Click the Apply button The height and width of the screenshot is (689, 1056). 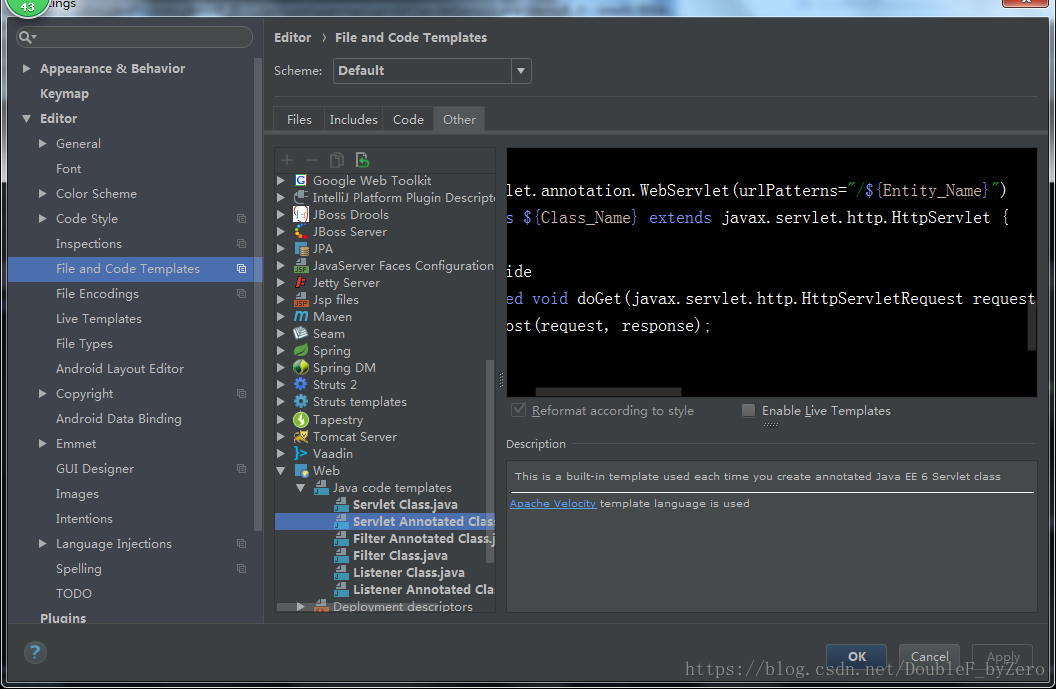point(1003,656)
